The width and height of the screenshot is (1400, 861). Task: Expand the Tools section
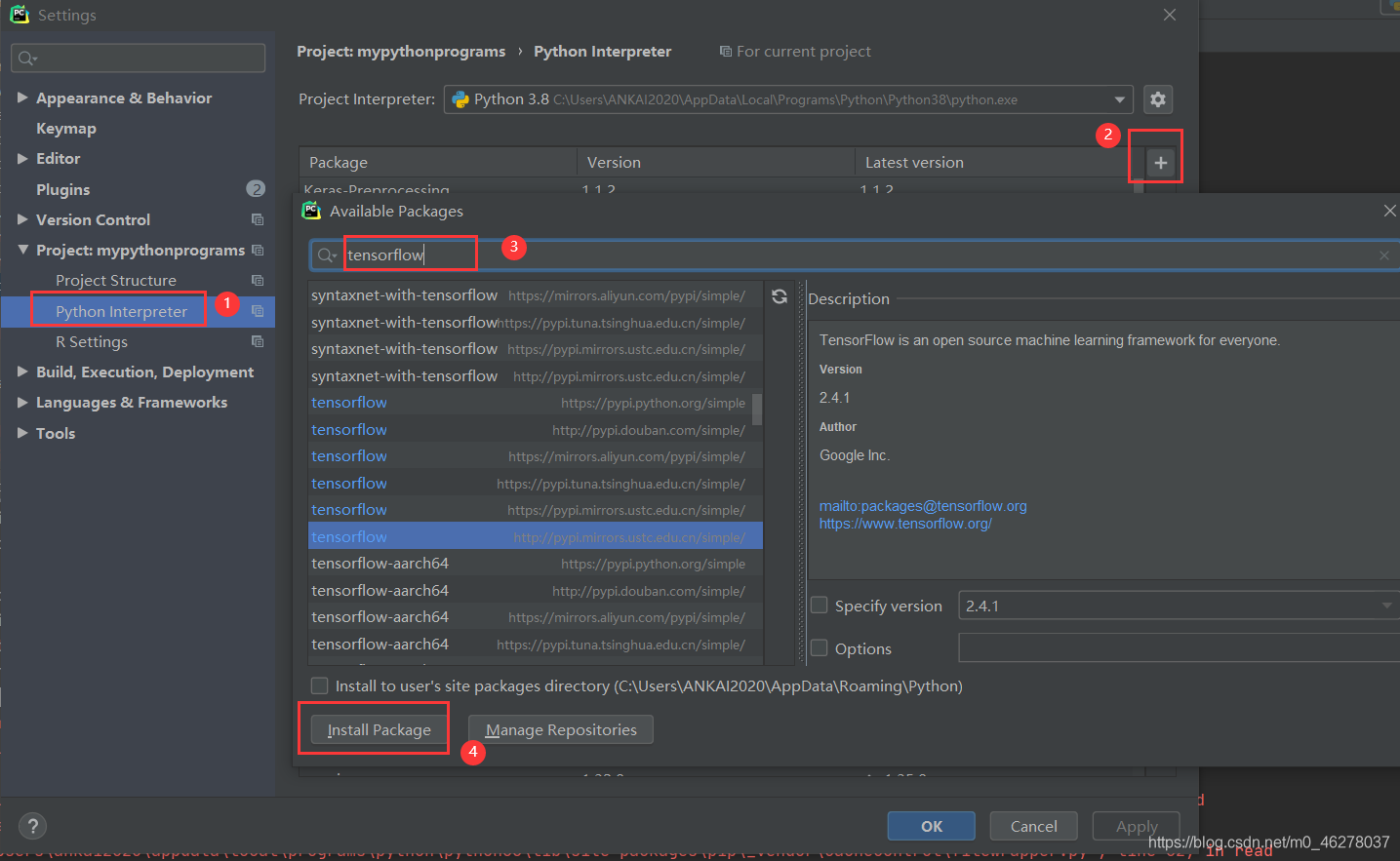click(x=22, y=433)
